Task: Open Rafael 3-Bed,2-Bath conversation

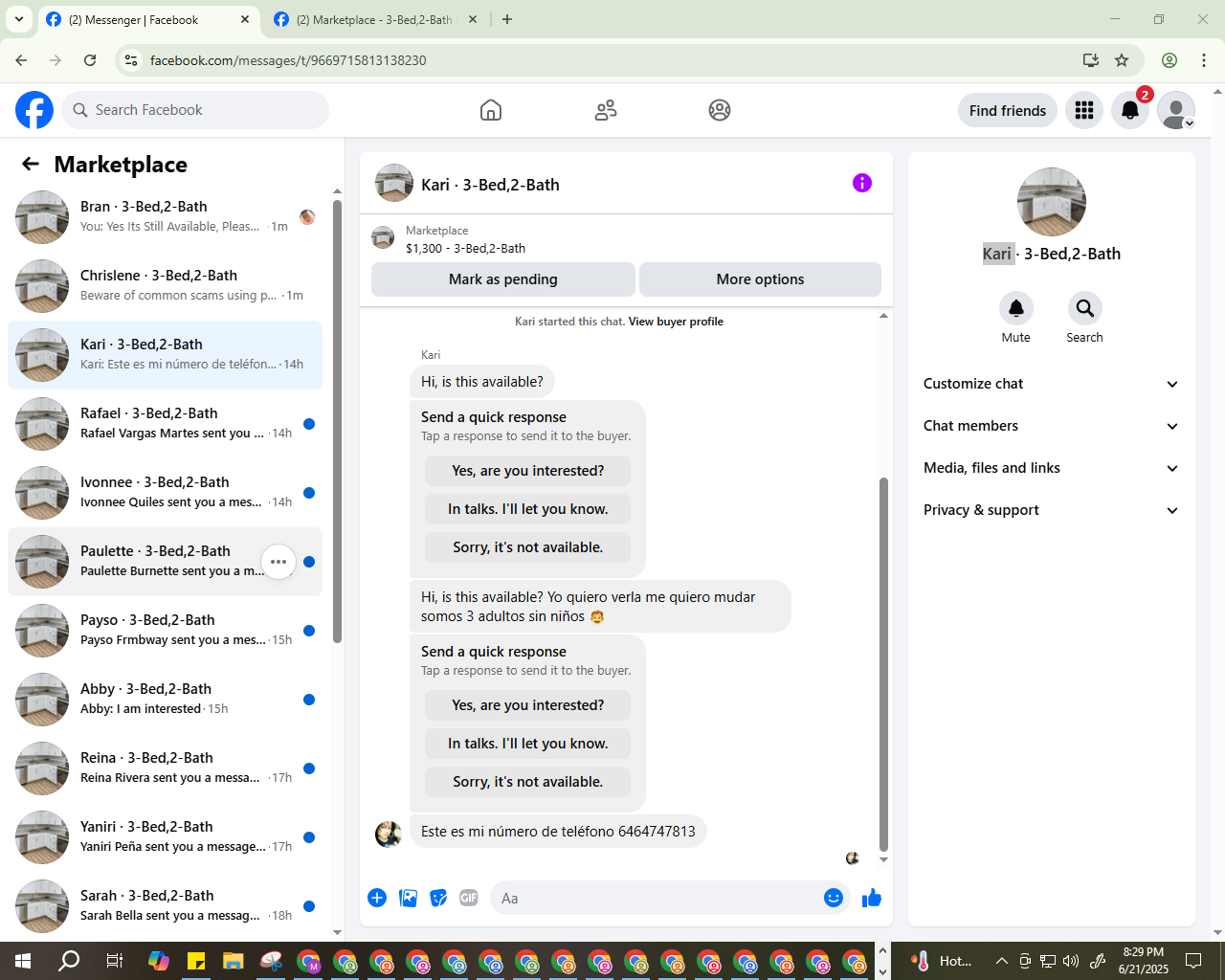Action: point(166,424)
